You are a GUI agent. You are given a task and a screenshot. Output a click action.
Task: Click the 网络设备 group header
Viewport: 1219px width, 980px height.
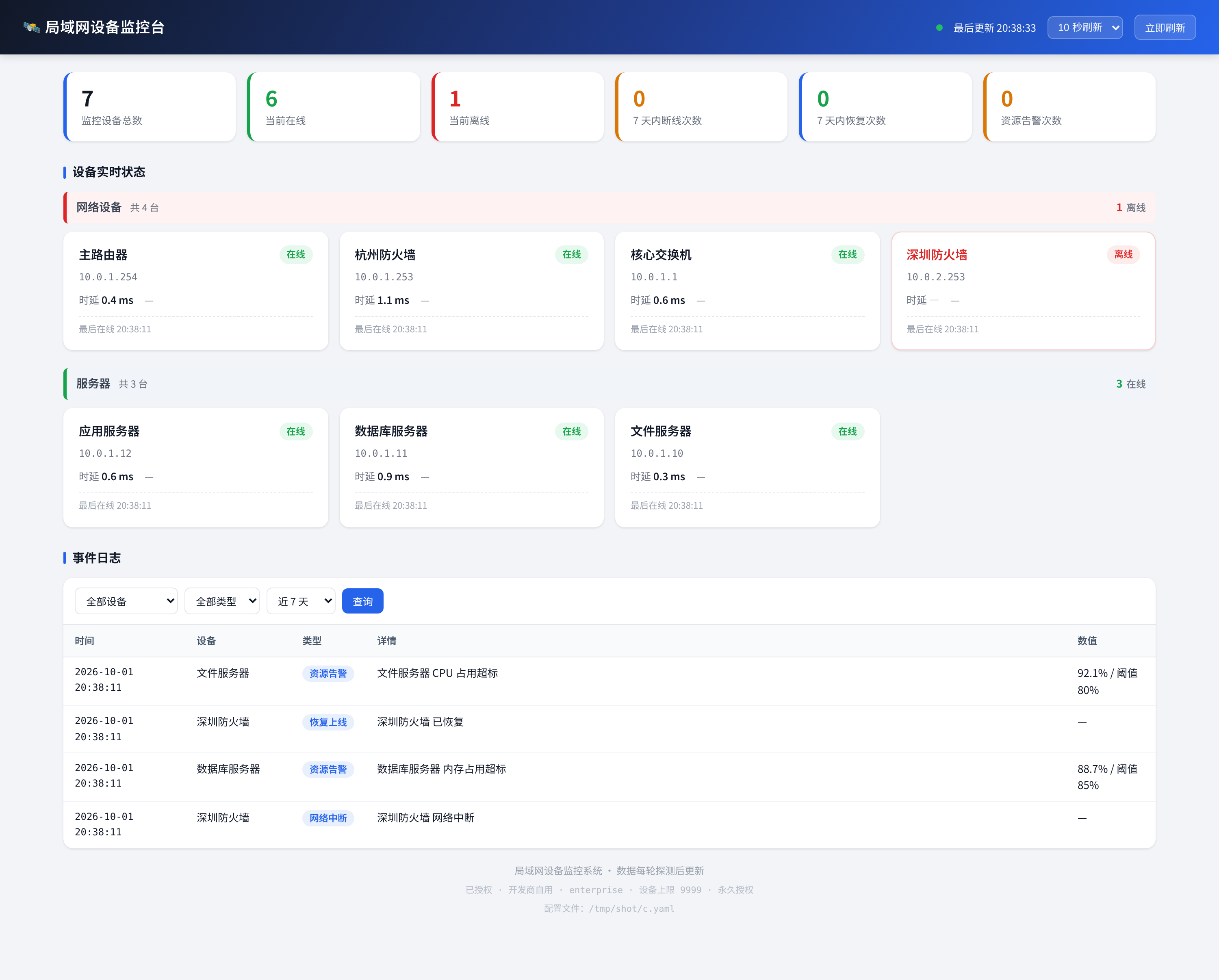609,208
